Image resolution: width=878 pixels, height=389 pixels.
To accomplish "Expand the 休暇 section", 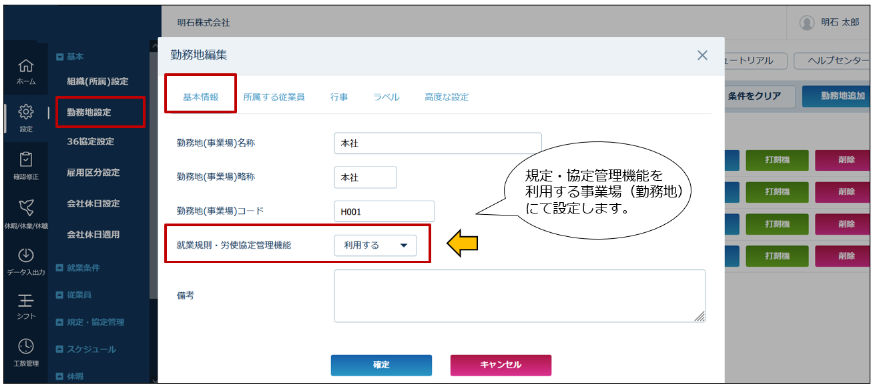I will click(59, 377).
